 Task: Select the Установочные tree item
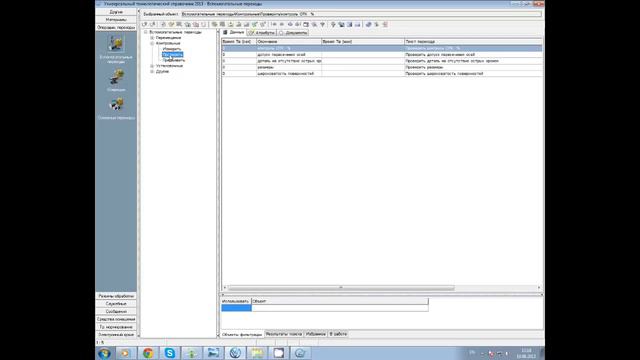click(169, 66)
